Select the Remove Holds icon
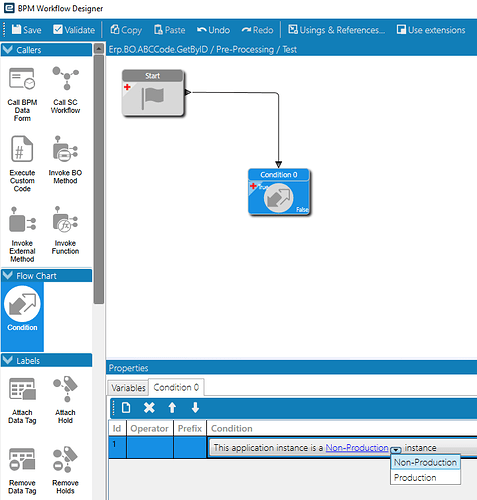477x500 pixels. pyautogui.click(x=65, y=459)
